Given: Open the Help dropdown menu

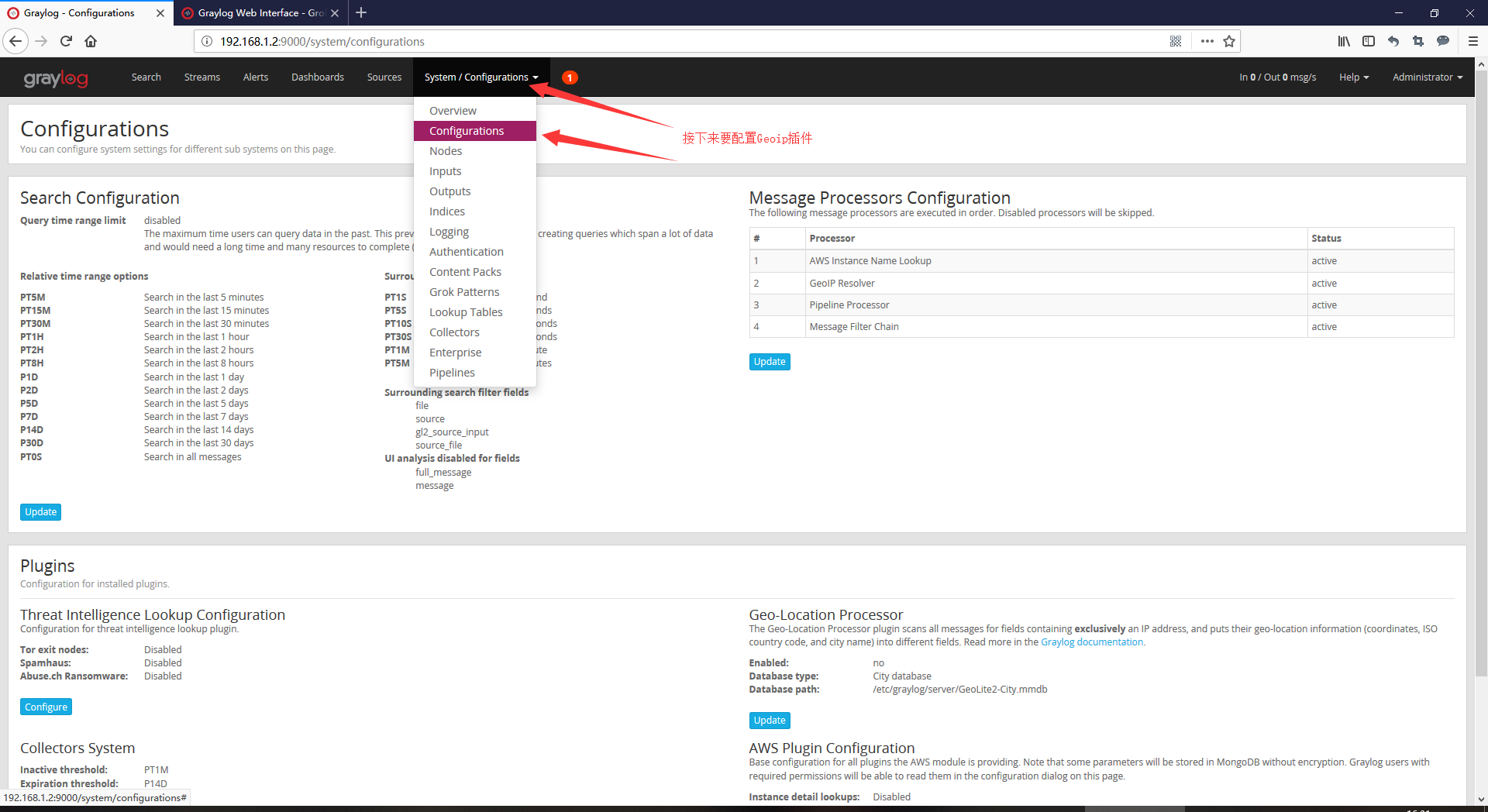Looking at the screenshot, I should pyautogui.click(x=1354, y=77).
